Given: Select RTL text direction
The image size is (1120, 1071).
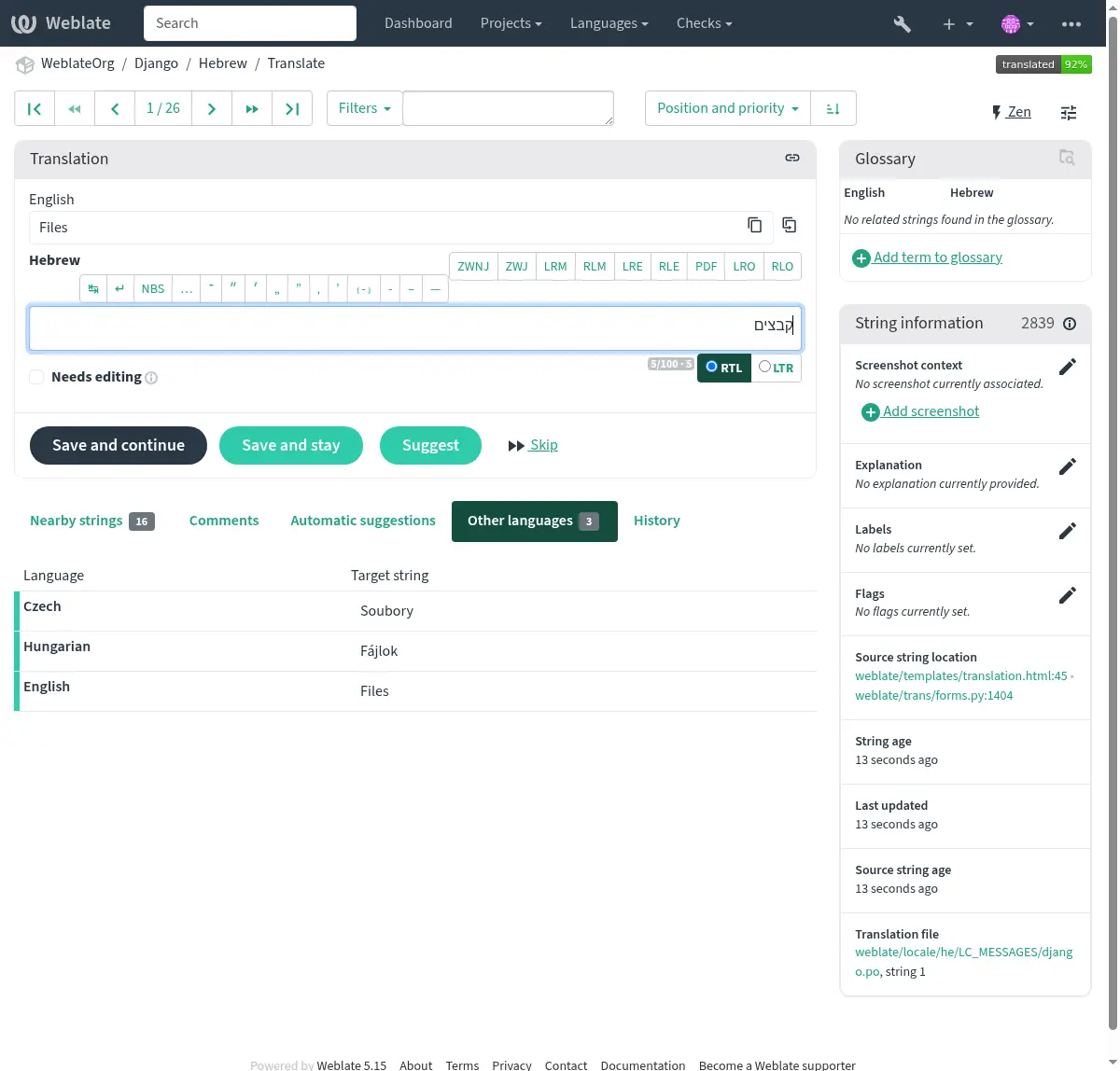Looking at the screenshot, I should click(x=724, y=368).
